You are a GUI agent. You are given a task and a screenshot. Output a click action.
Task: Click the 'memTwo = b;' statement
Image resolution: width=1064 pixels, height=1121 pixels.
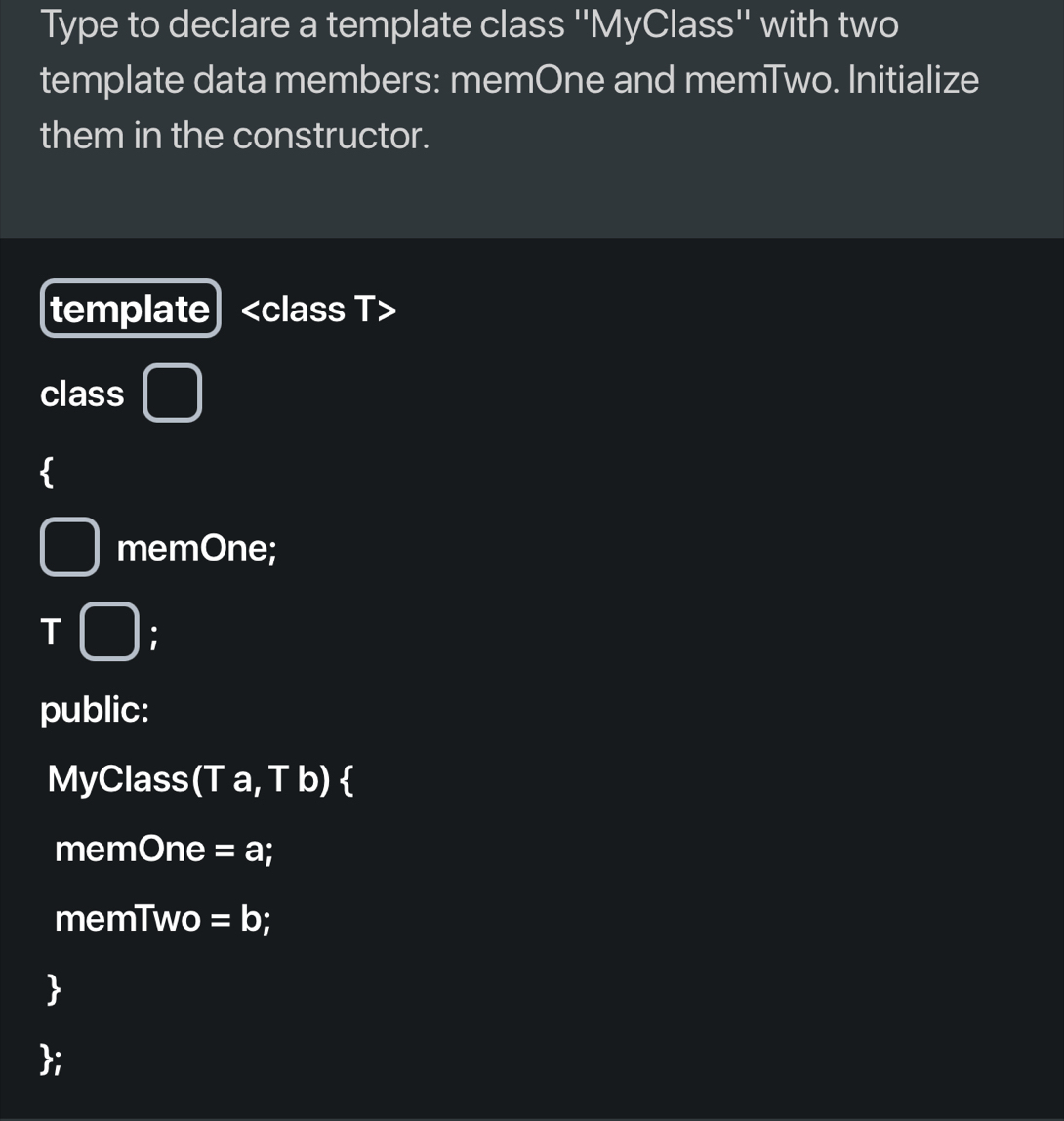[x=162, y=919]
